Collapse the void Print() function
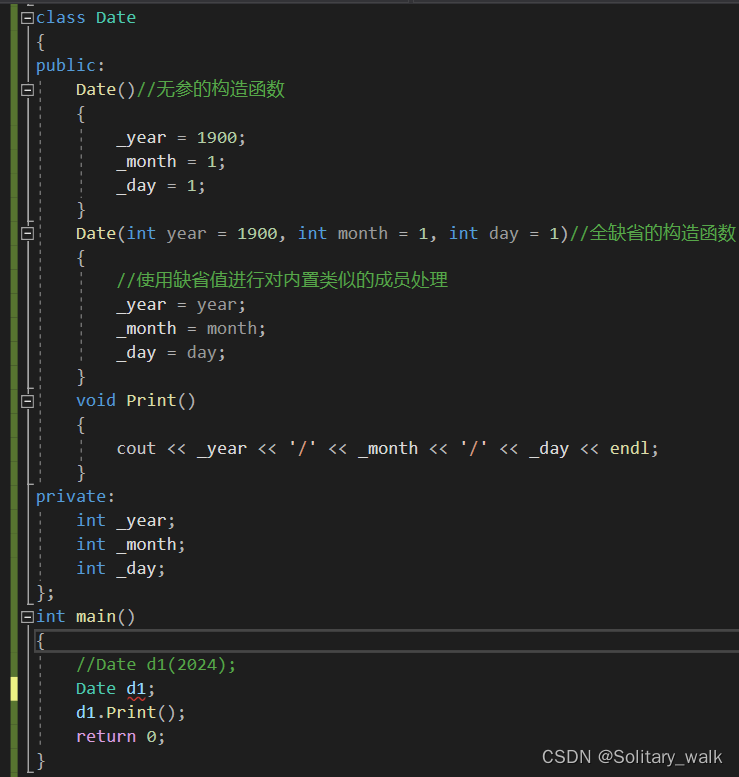 point(27,401)
